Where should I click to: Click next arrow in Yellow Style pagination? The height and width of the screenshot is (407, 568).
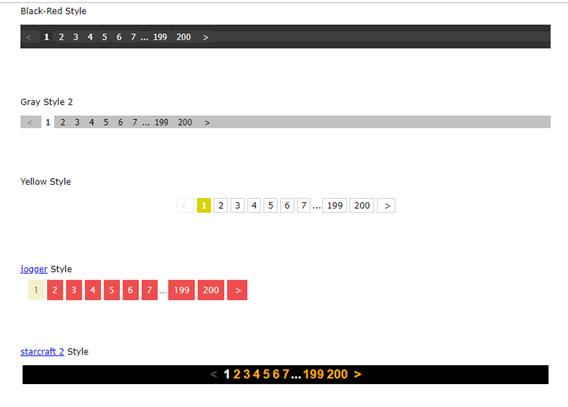[386, 206]
